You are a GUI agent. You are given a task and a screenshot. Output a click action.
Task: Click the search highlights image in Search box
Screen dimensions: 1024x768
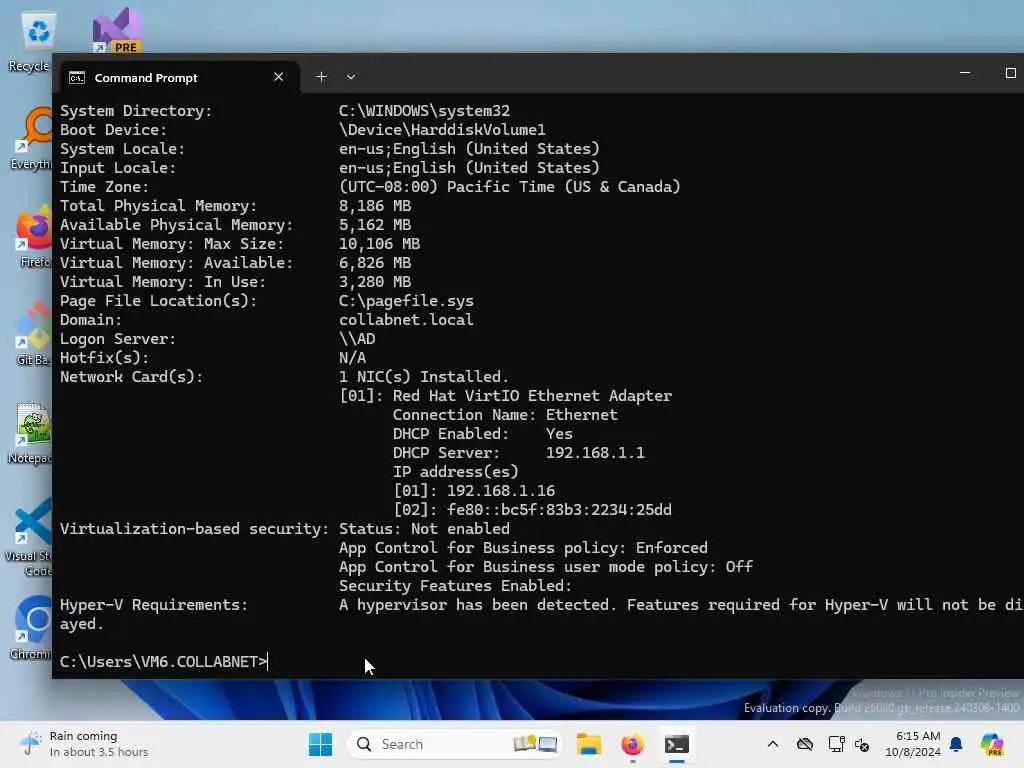coord(535,744)
